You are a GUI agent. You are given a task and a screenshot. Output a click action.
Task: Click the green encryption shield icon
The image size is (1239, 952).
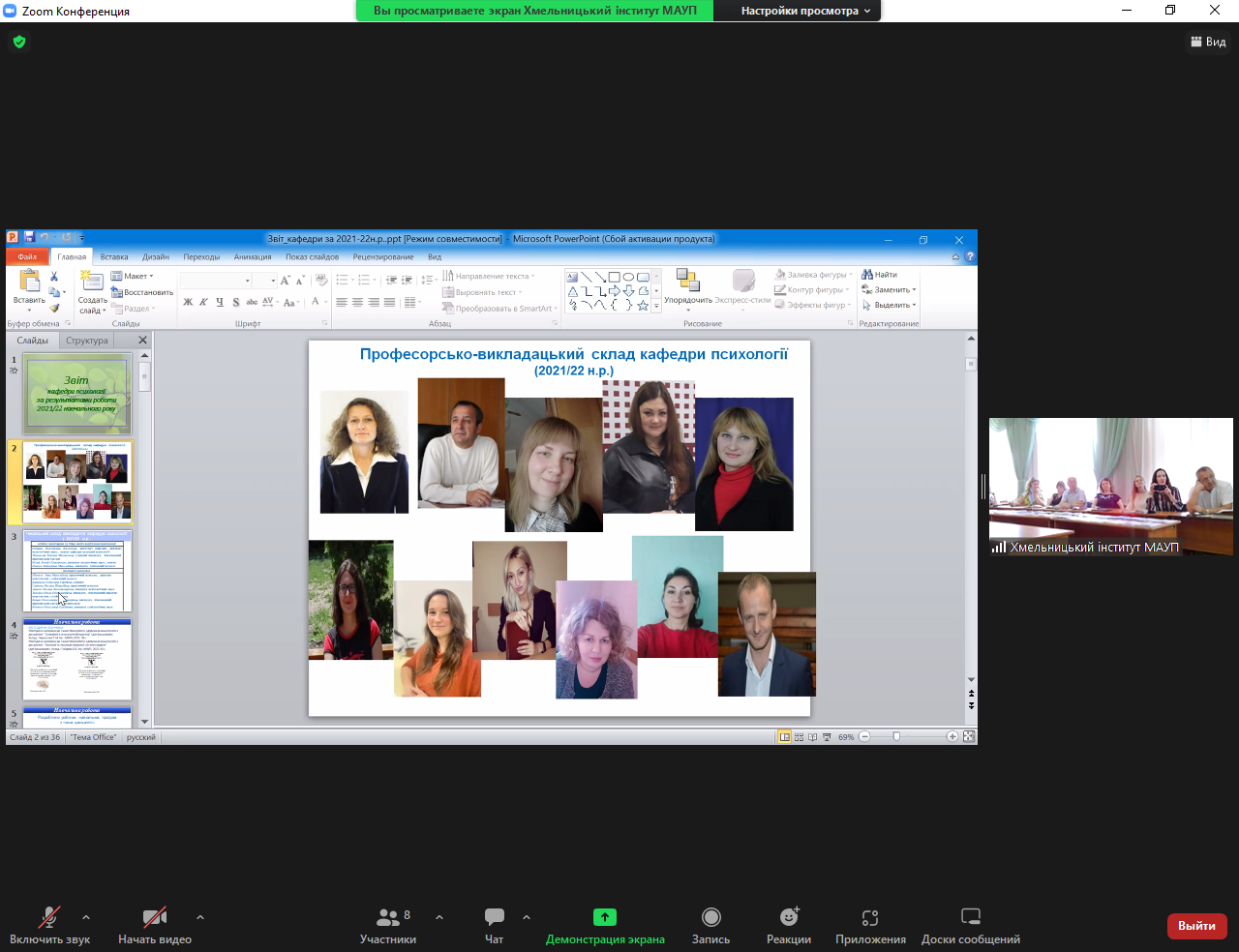19,42
